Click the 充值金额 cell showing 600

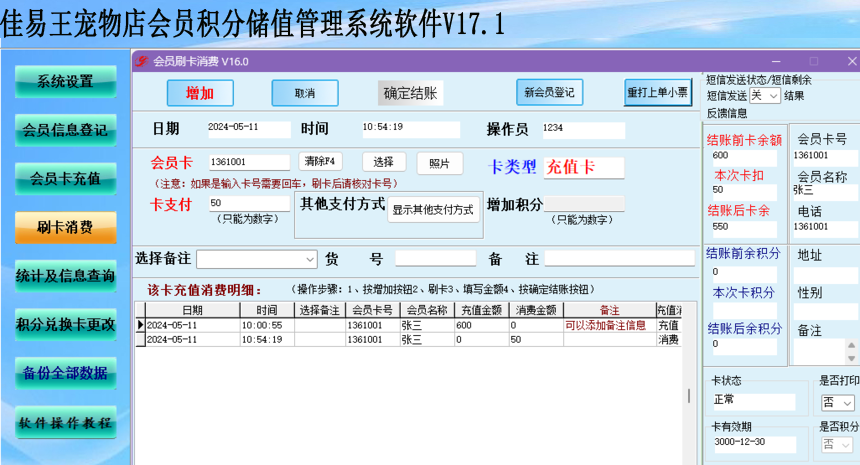click(x=482, y=325)
